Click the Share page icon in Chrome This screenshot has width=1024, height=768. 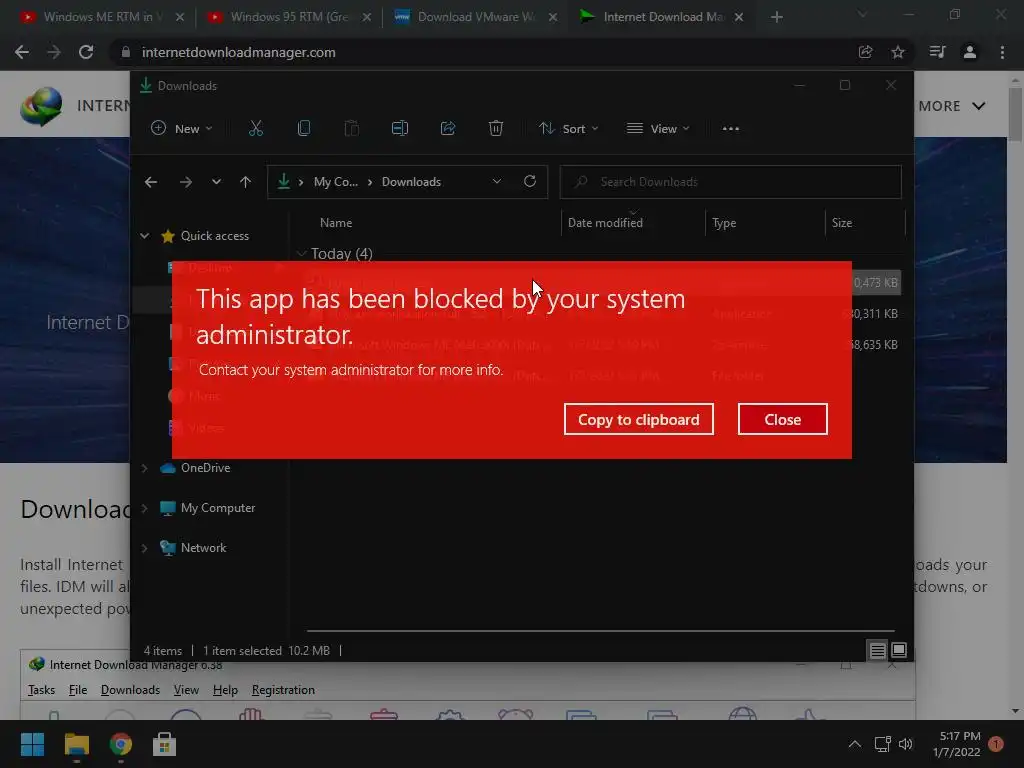pyautogui.click(x=865, y=52)
